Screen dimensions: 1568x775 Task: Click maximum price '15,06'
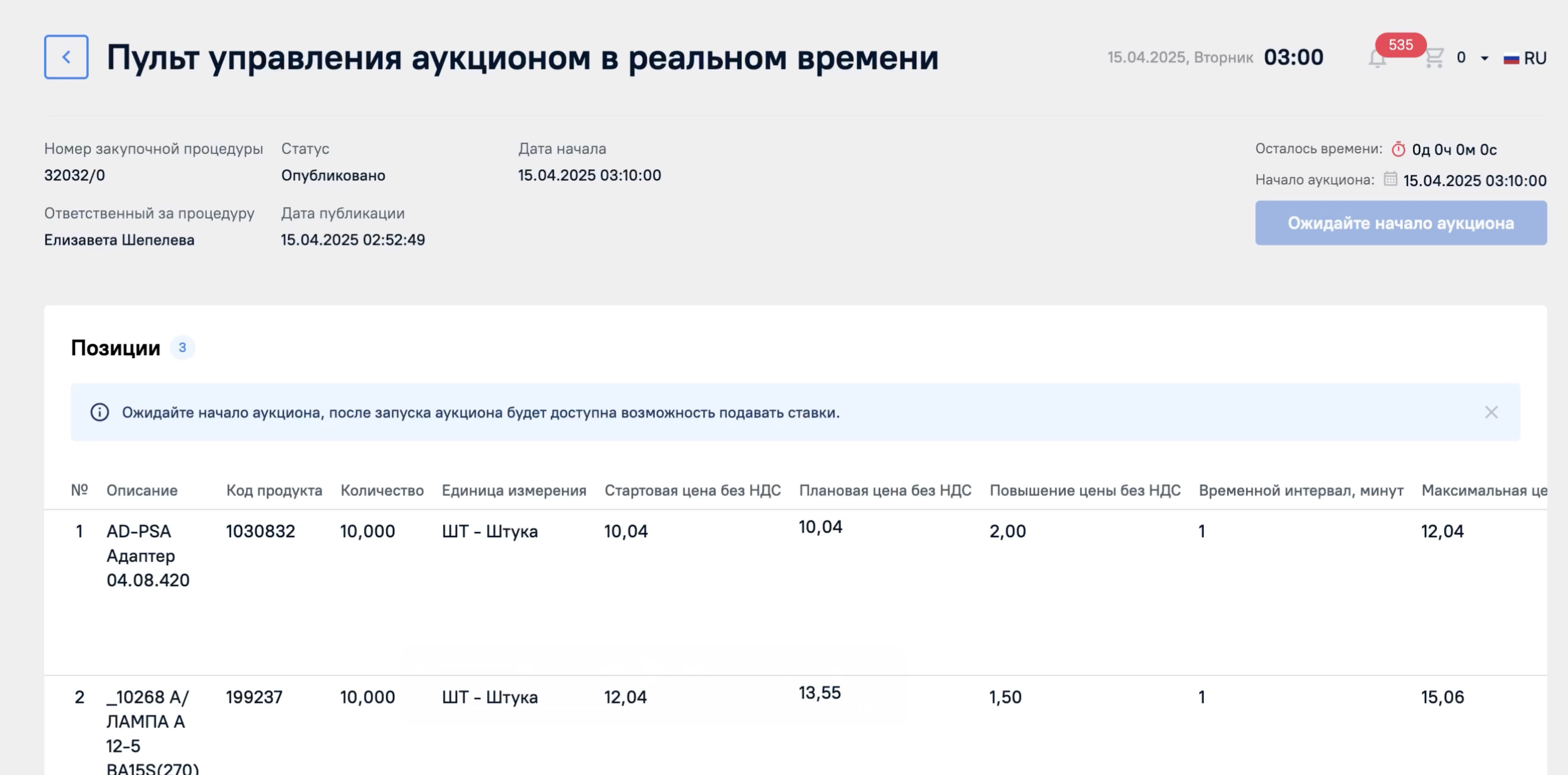[1442, 697]
